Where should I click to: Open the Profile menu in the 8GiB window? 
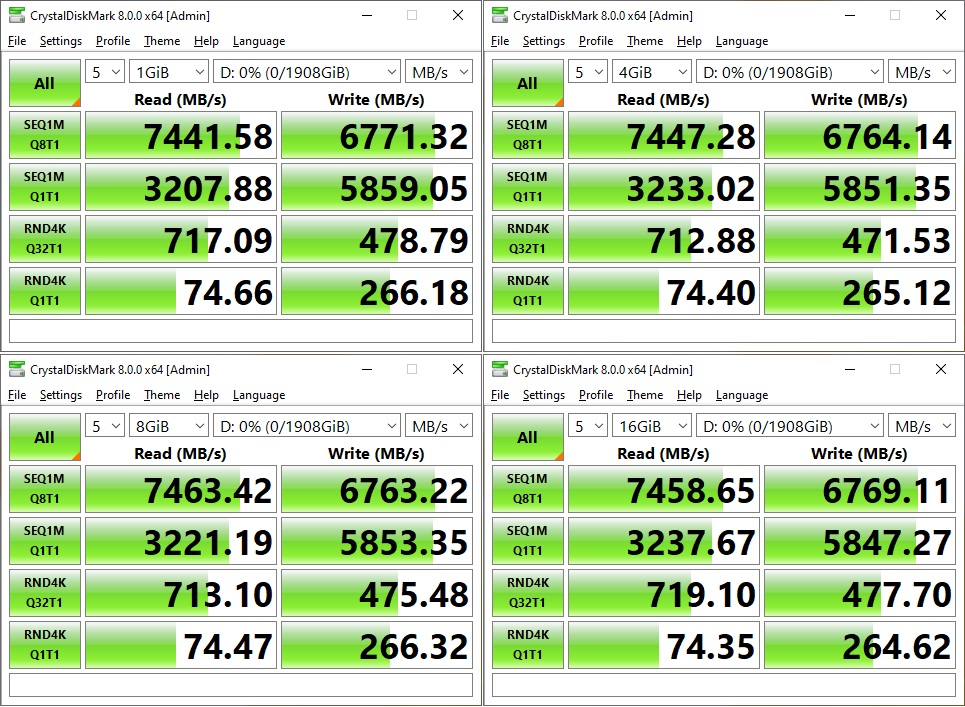(113, 395)
